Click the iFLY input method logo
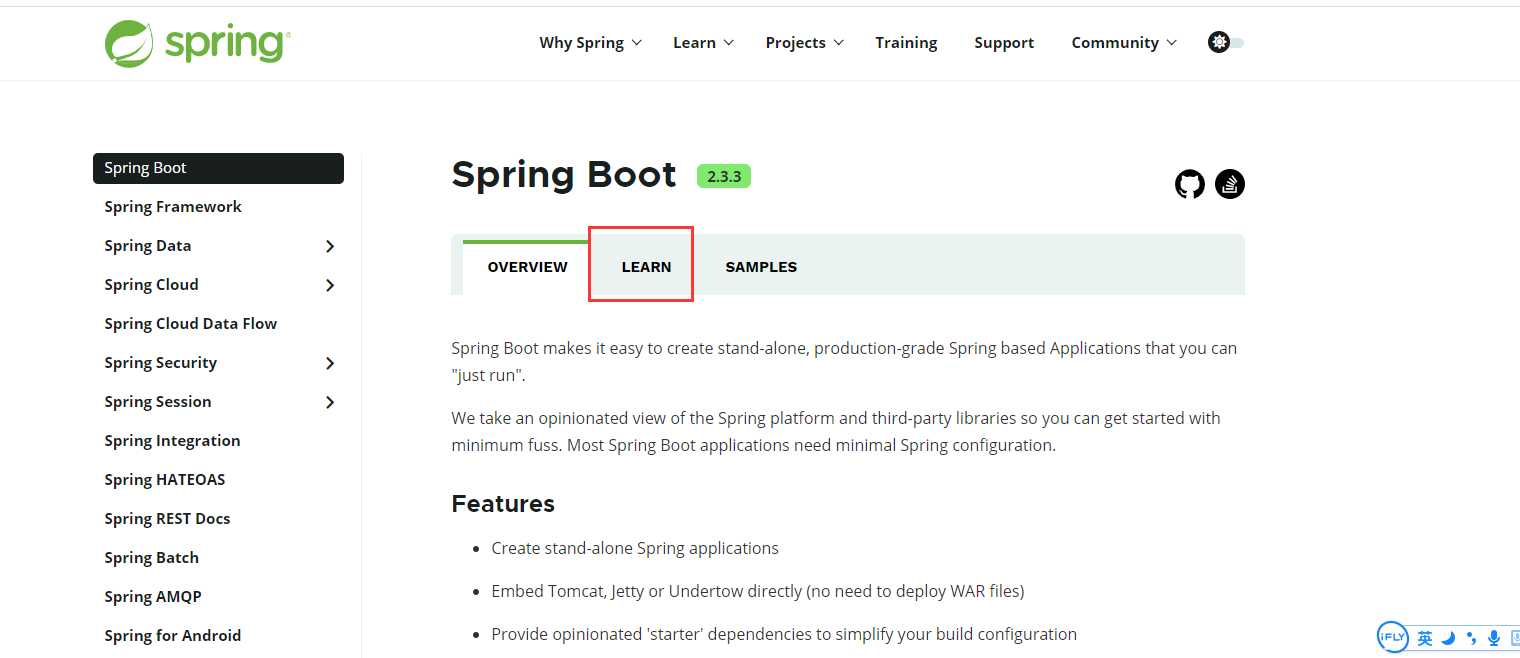1520x658 pixels. (x=1393, y=637)
